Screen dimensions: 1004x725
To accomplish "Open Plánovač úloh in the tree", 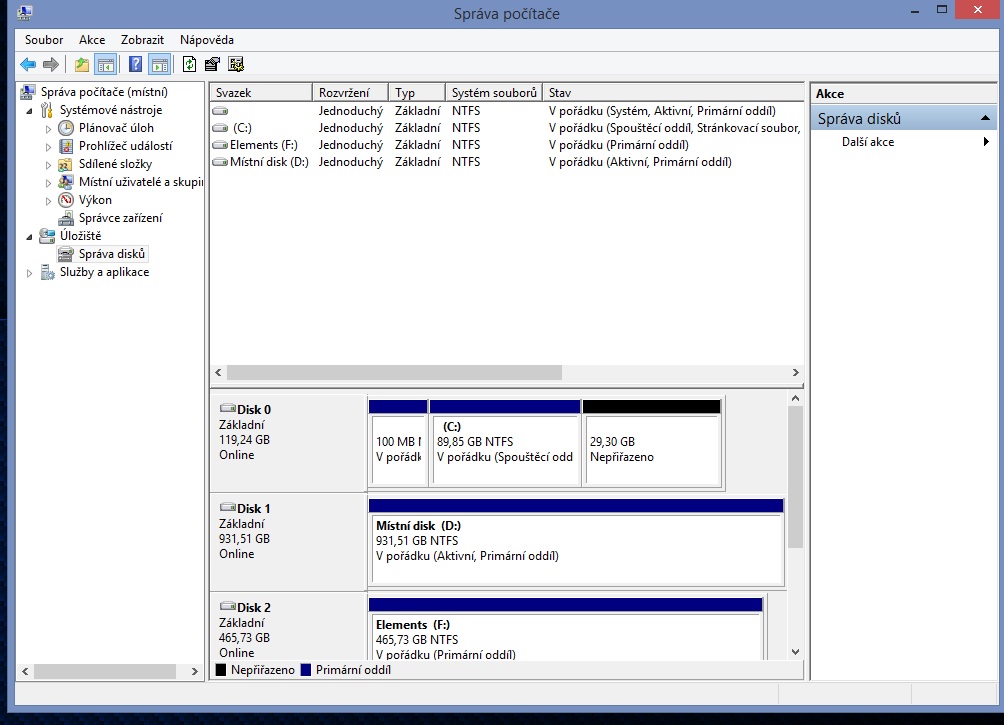I will coord(116,128).
